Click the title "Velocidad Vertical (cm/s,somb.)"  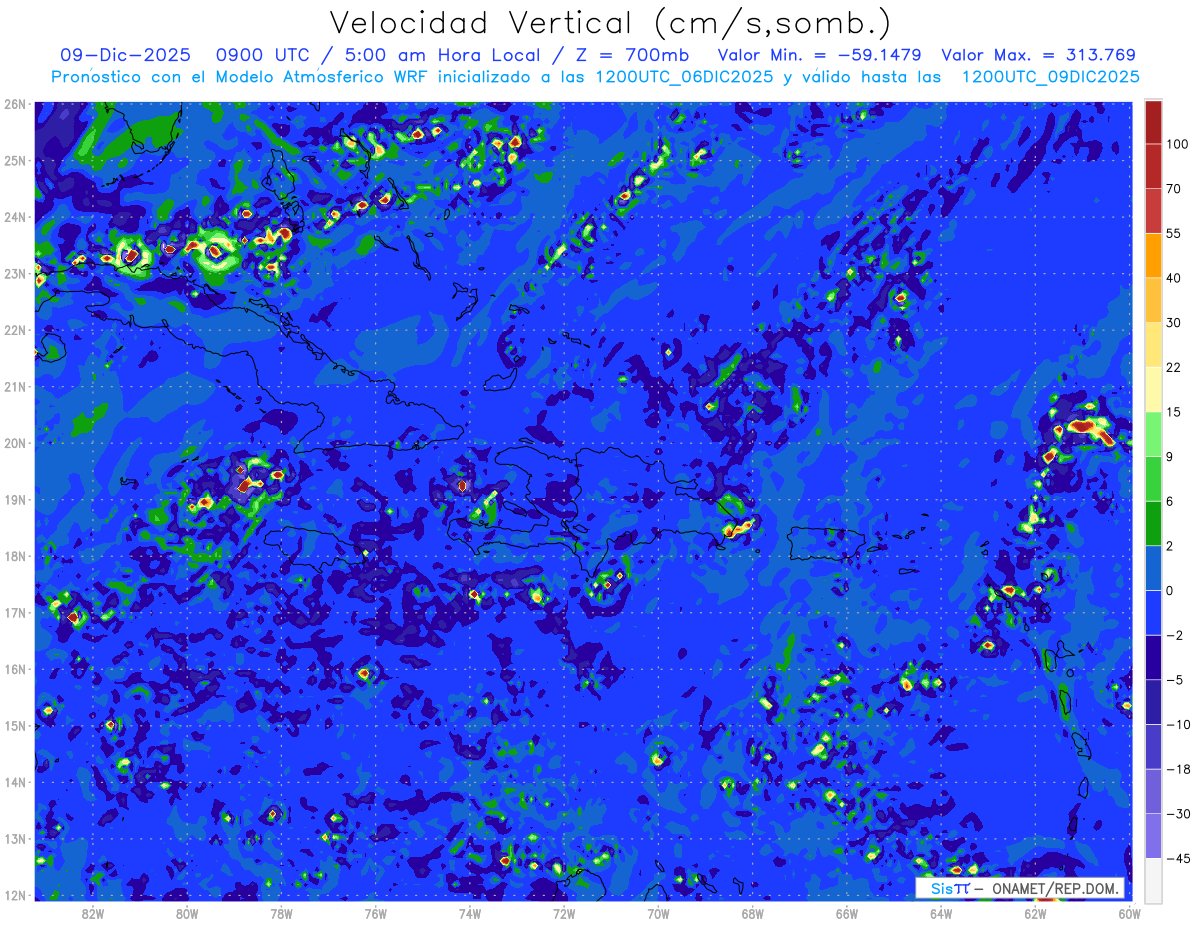(x=609, y=22)
